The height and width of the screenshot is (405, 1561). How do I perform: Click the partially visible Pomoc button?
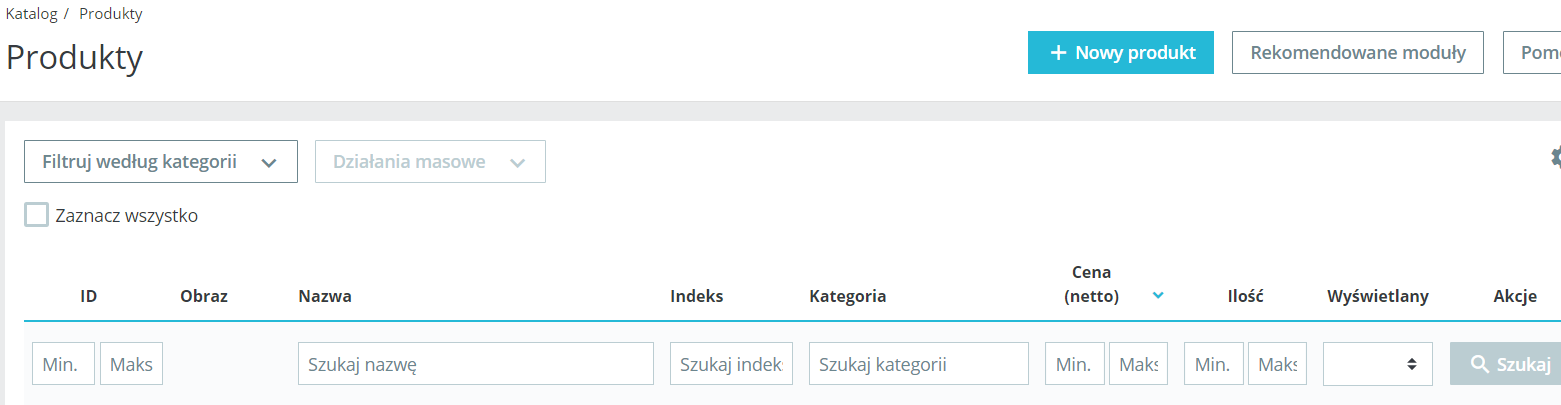click(x=1535, y=53)
